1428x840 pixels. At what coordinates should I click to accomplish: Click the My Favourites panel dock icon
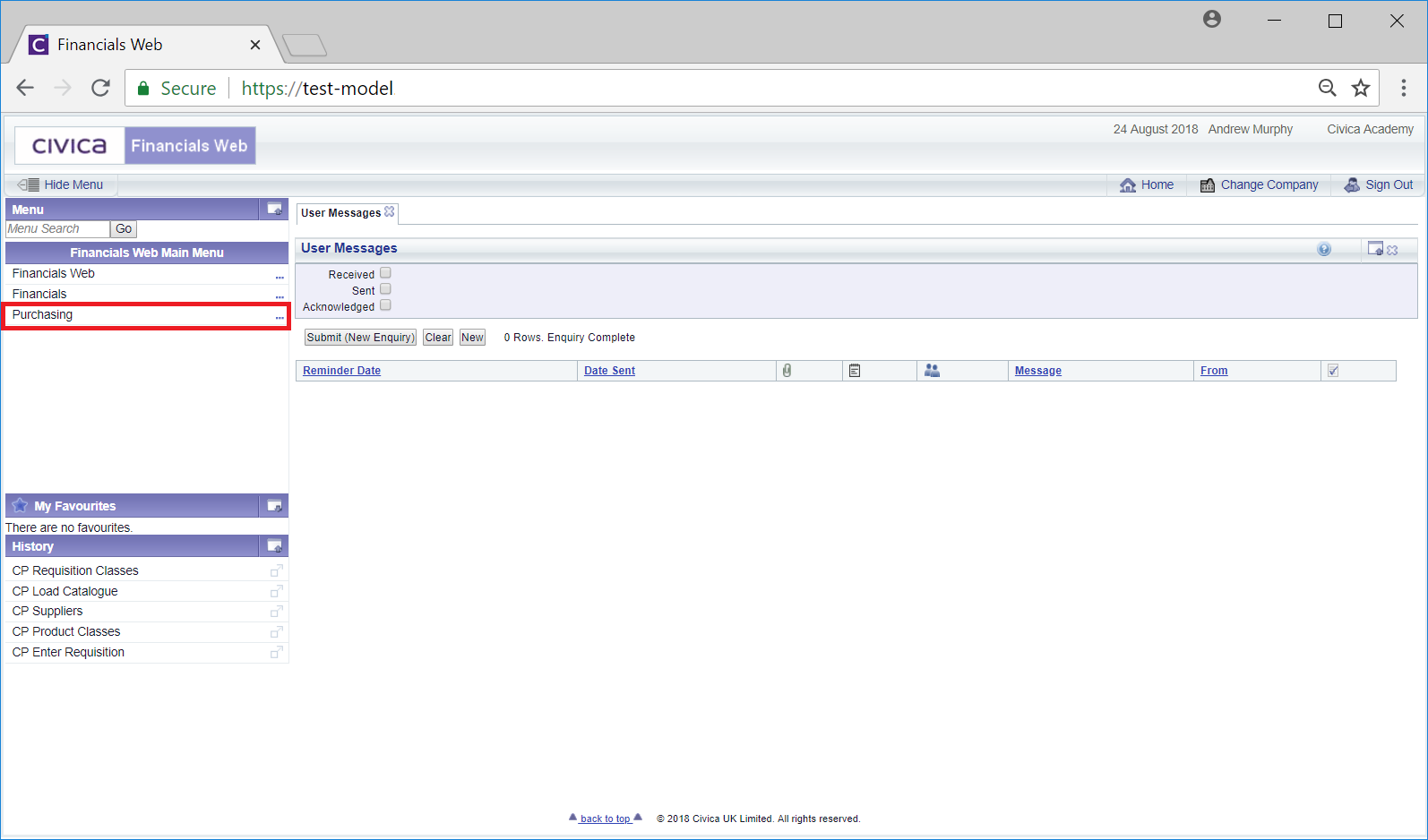pos(275,506)
